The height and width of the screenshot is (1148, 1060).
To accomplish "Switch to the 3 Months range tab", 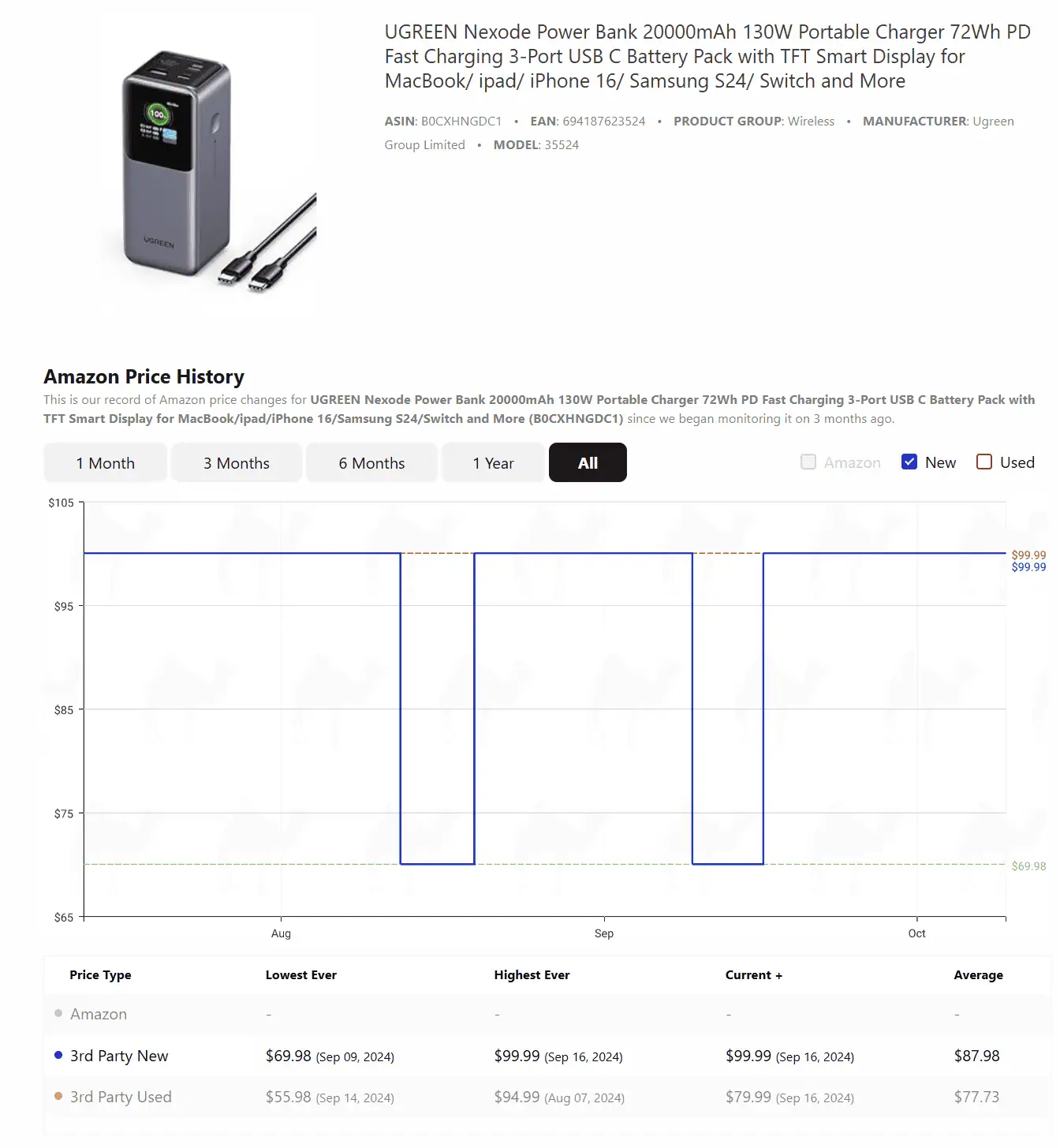I will click(x=237, y=463).
